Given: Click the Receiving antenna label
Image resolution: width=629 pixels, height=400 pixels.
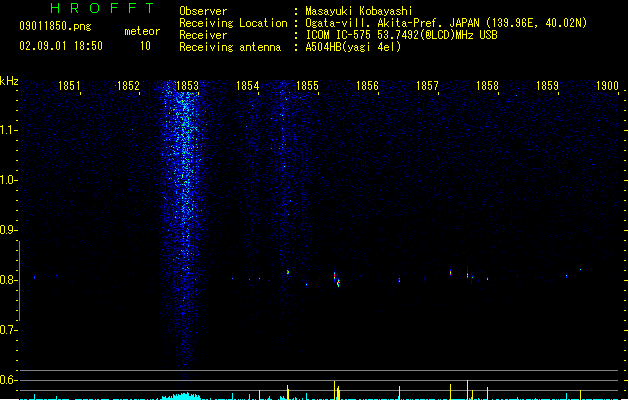Looking at the screenshot, I should [230, 47].
